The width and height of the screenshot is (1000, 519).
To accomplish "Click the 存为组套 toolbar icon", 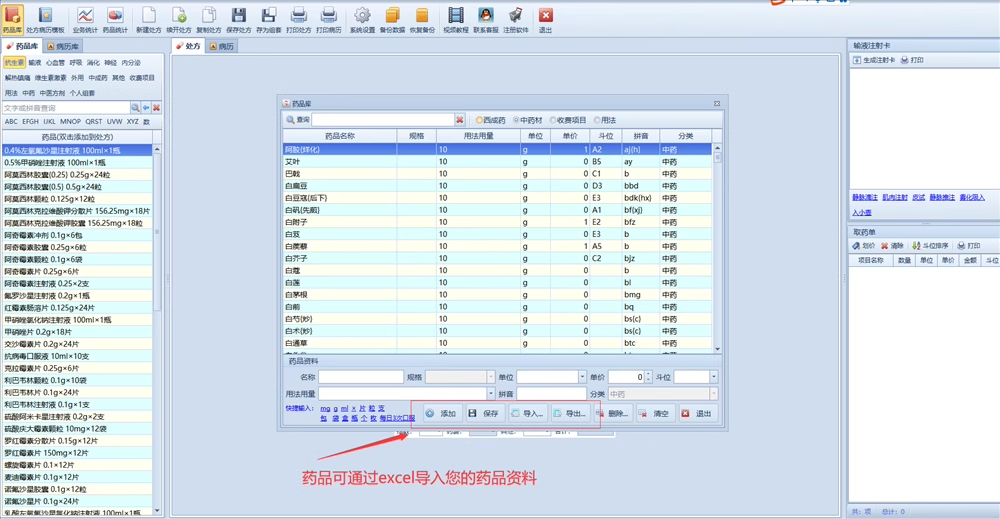I will pos(268,18).
